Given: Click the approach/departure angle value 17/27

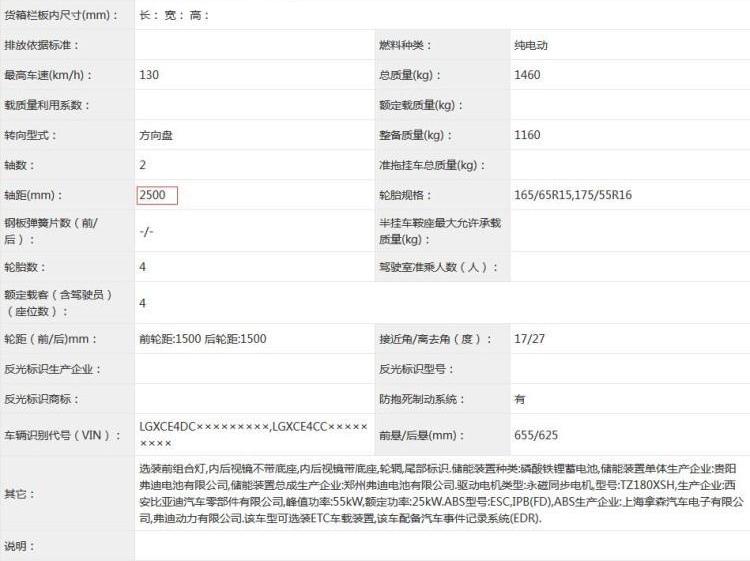Looking at the screenshot, I should (529, 339).
